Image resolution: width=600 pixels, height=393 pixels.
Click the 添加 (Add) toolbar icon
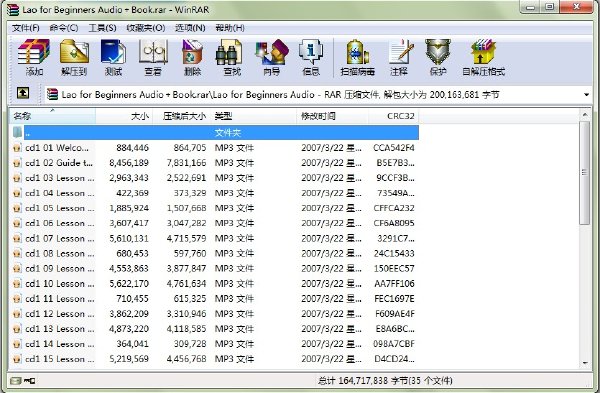(34, 52)
